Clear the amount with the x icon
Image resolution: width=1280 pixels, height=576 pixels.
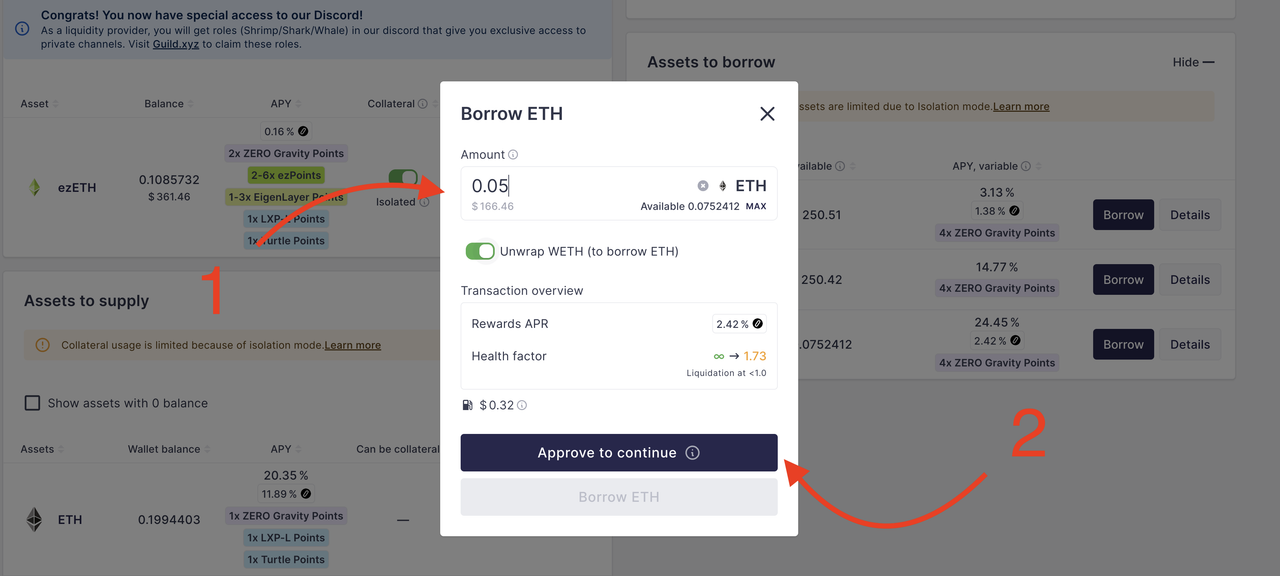click(x=703, y=186)
